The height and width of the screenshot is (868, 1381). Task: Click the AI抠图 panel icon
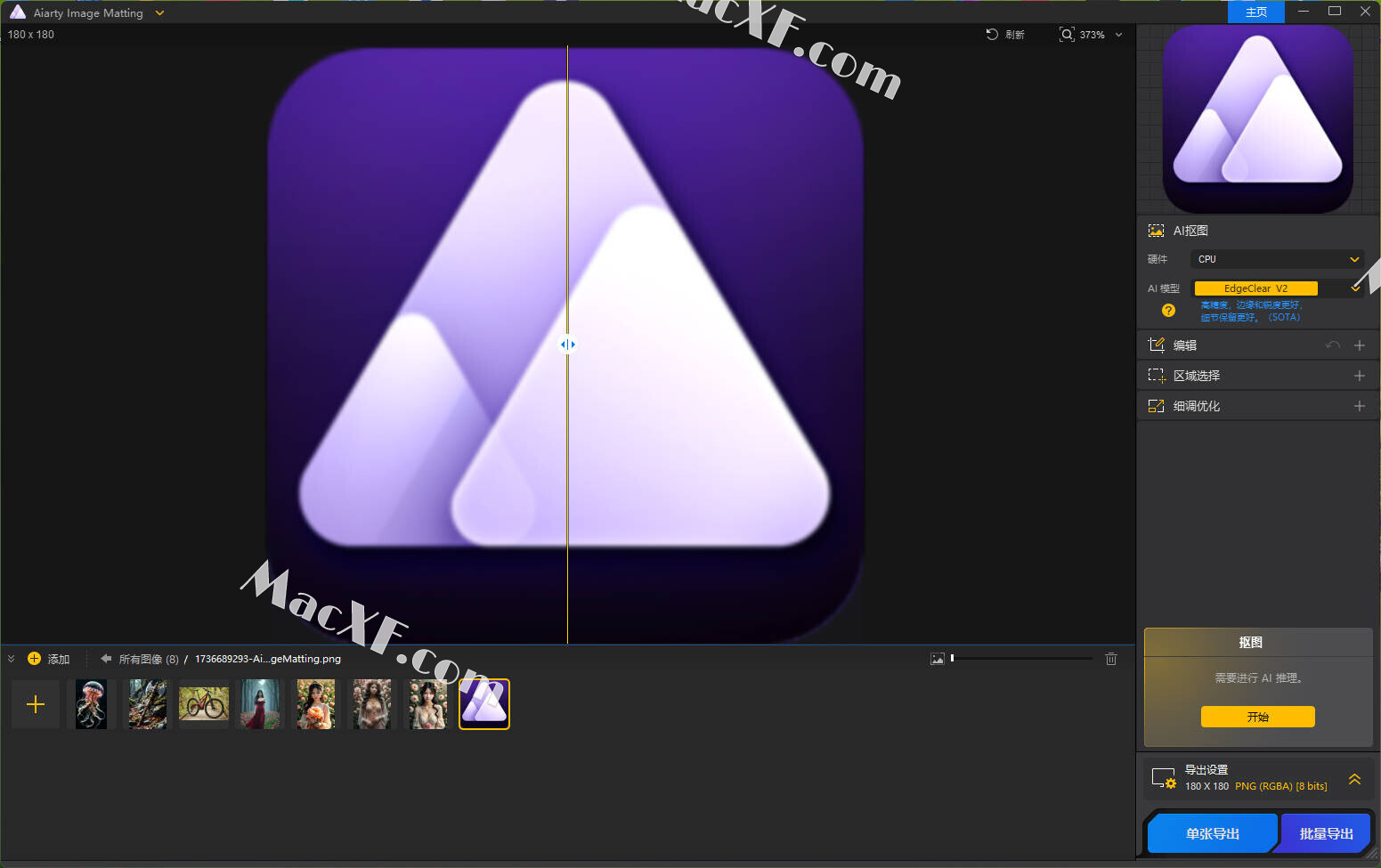click(x=1156, y=231)
